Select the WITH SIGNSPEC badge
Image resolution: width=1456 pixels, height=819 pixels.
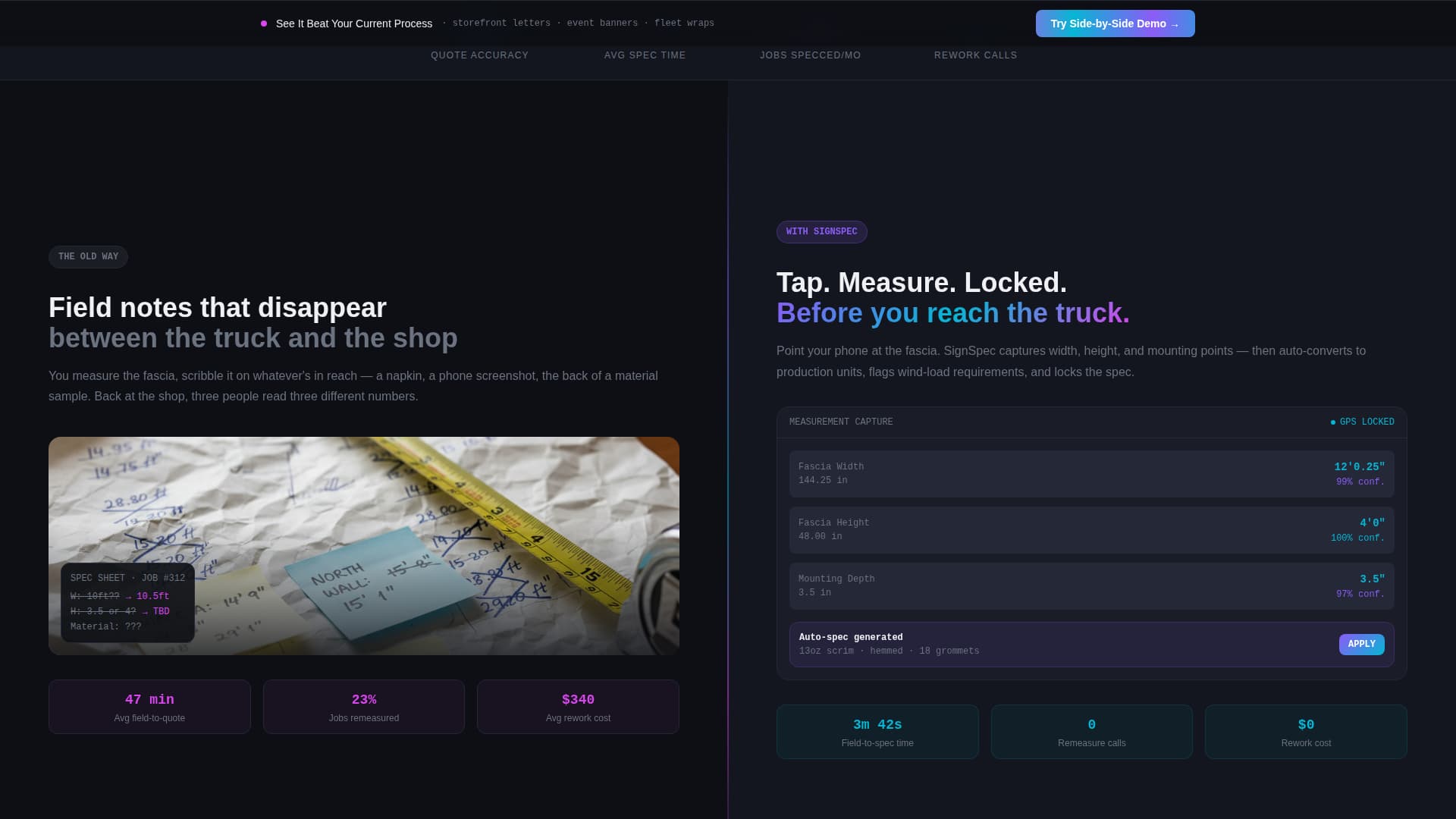821,232
